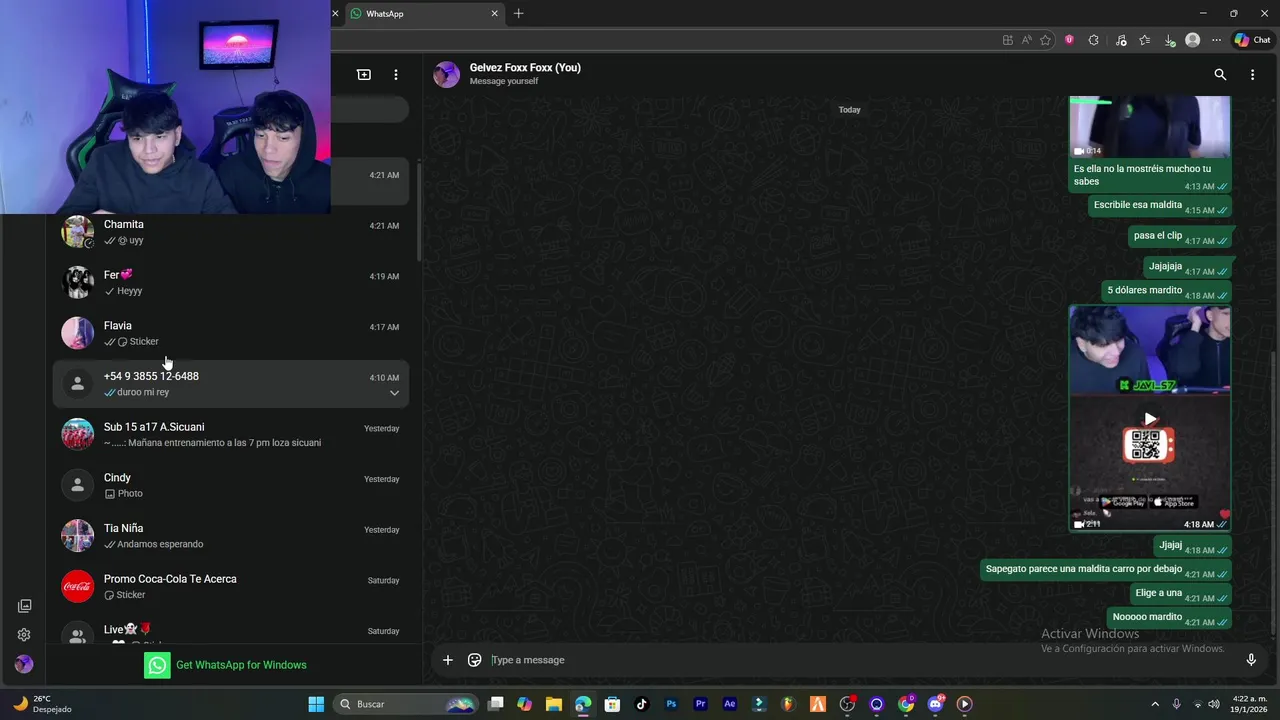
Task: Click the pink shield extension icon
Action: click(1069, 40)
